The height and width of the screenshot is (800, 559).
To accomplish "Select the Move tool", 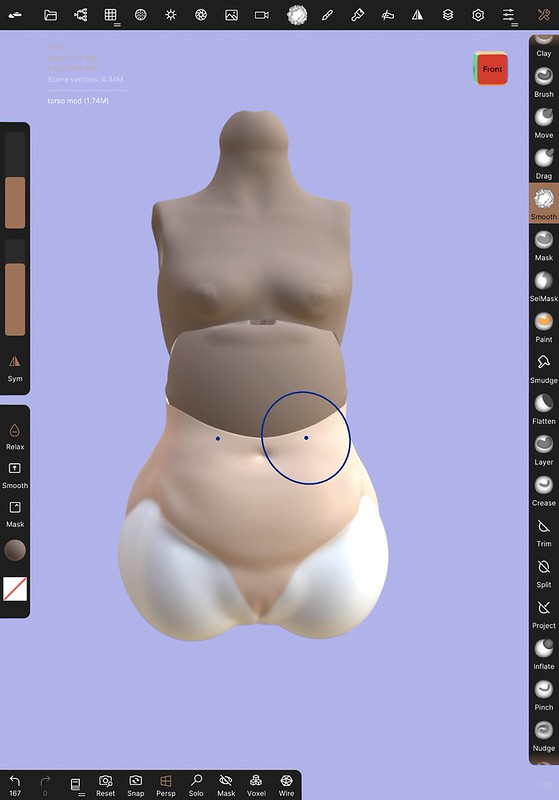I will click(x=544, y=123).
